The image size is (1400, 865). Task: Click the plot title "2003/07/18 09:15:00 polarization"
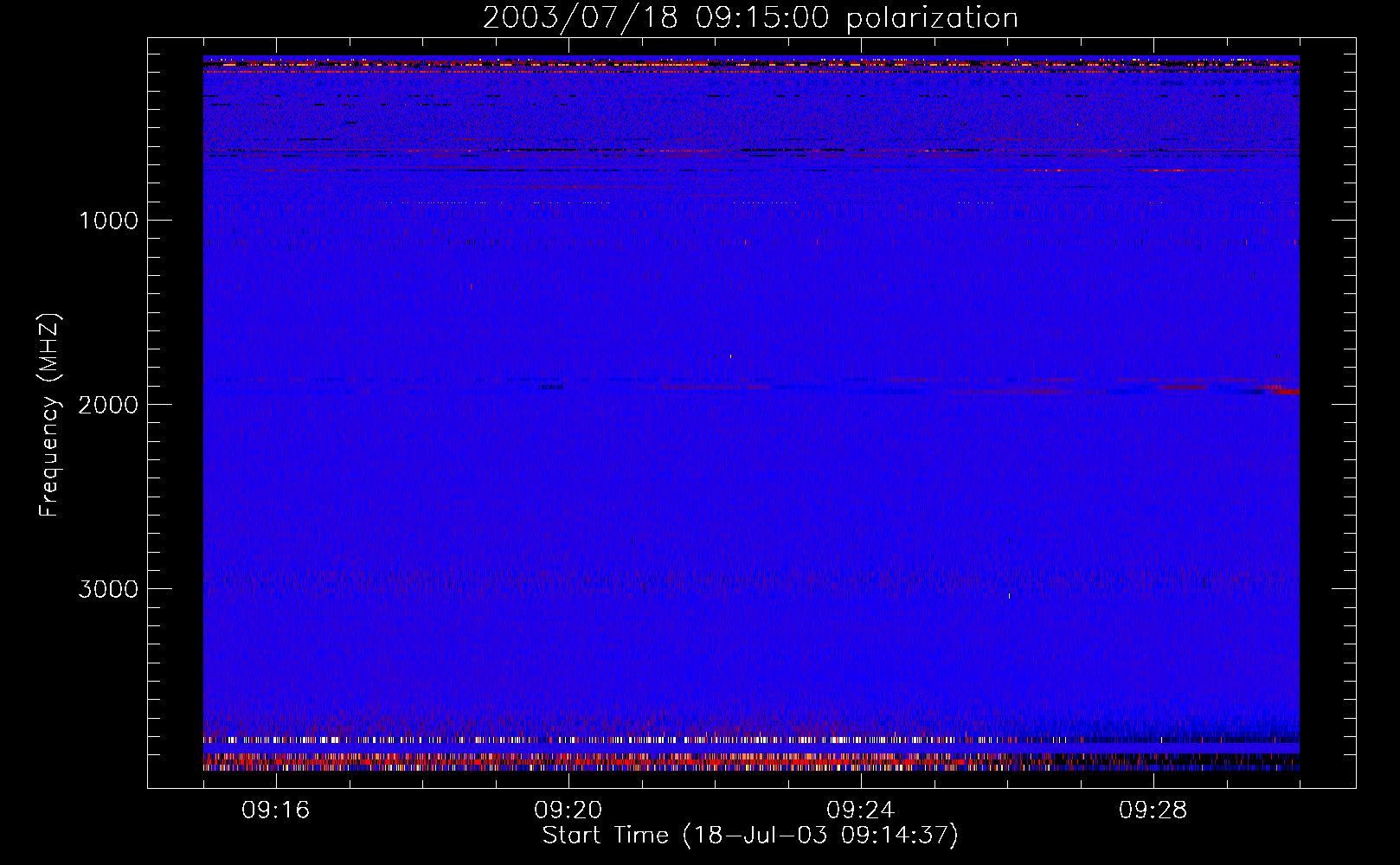point(750,18)
